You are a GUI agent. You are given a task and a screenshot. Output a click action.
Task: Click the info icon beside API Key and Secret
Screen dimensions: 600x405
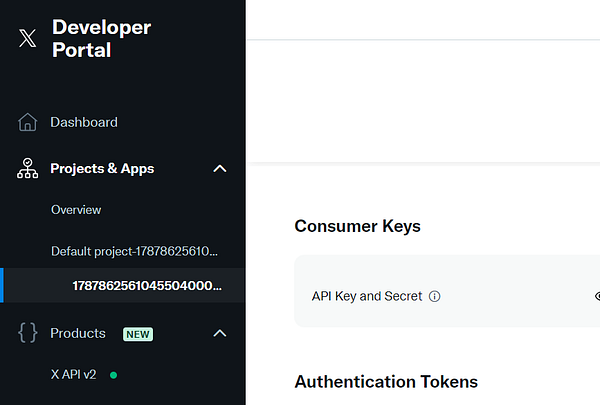(435, 296)
